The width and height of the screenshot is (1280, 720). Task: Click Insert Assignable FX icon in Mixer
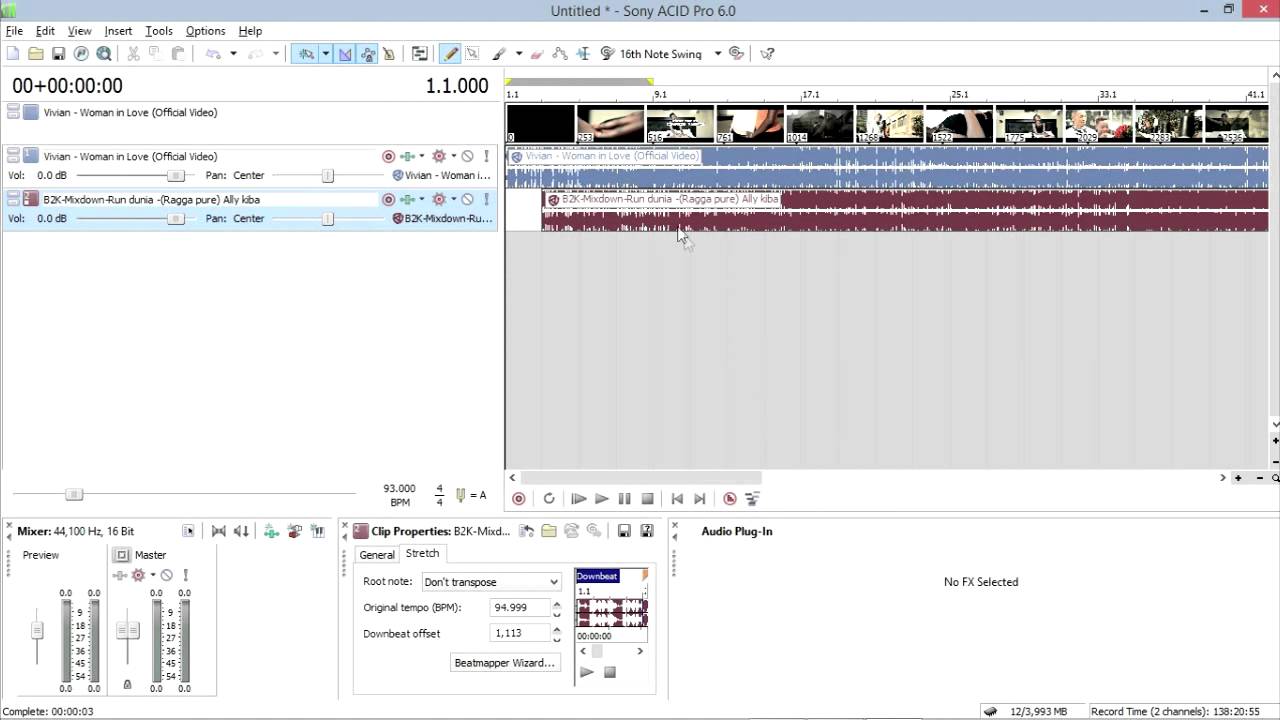pos(271,531)
